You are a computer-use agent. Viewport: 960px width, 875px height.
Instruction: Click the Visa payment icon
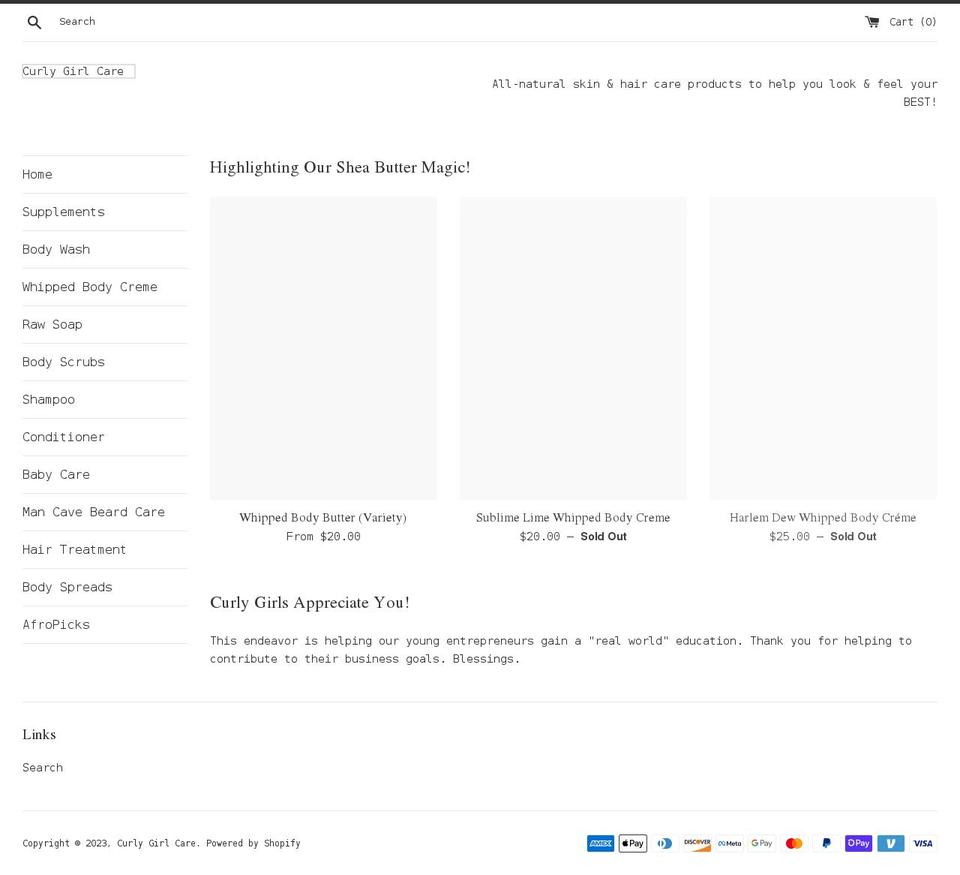coord(923,843)
